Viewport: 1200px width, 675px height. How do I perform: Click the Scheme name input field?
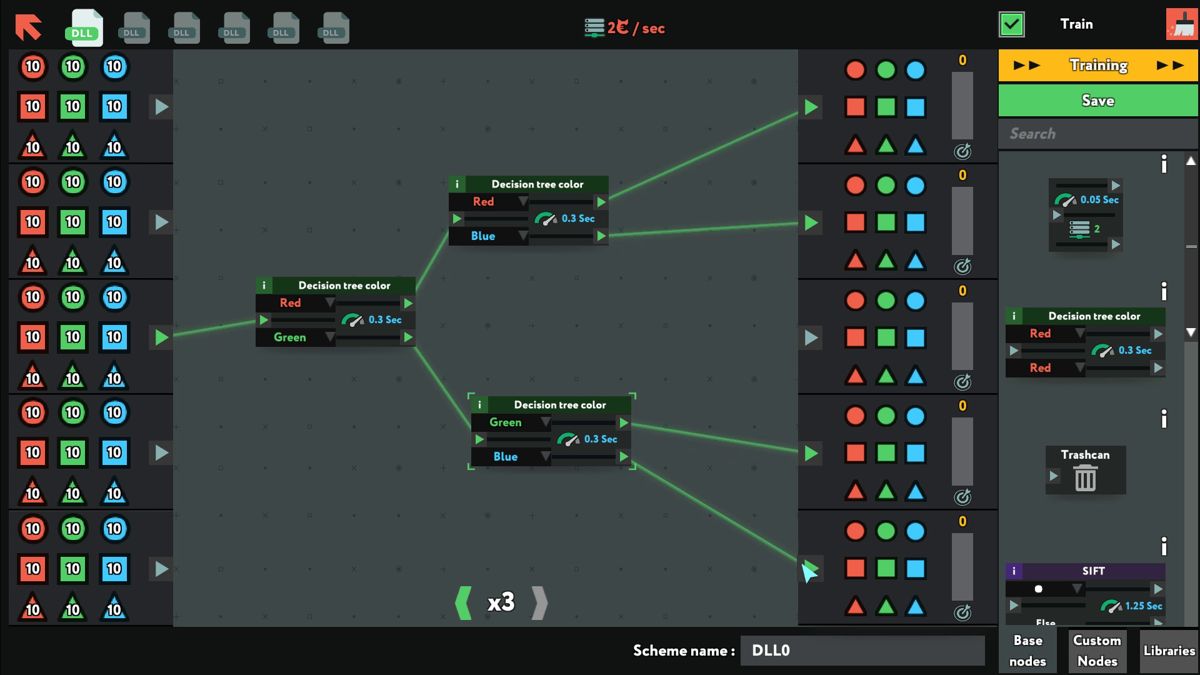861,650
